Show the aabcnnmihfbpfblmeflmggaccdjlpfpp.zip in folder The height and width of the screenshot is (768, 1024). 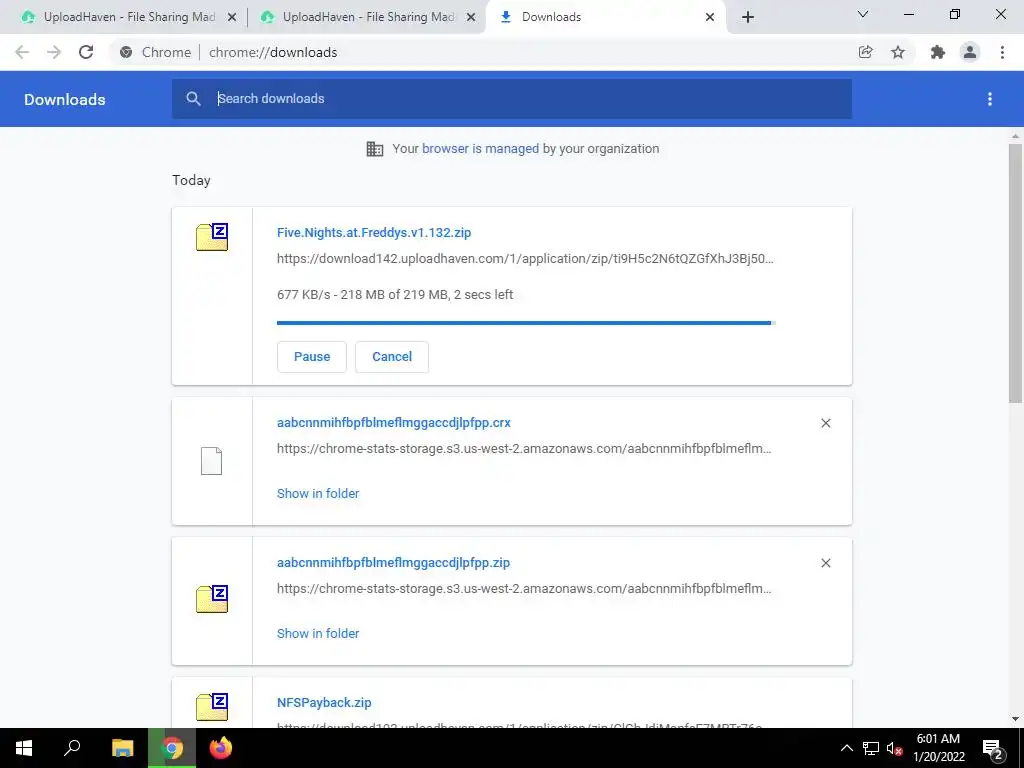(318, 633)
